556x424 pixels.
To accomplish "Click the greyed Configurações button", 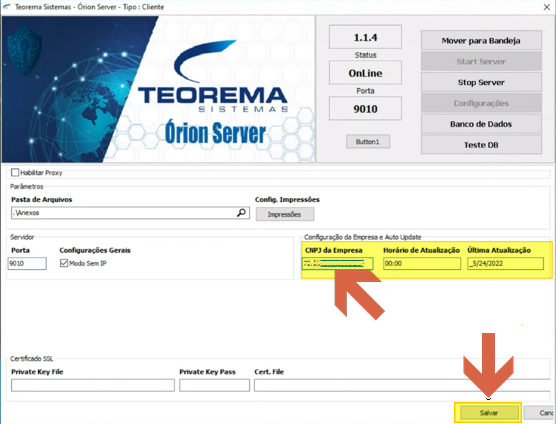I will click(x=481, y=103).
